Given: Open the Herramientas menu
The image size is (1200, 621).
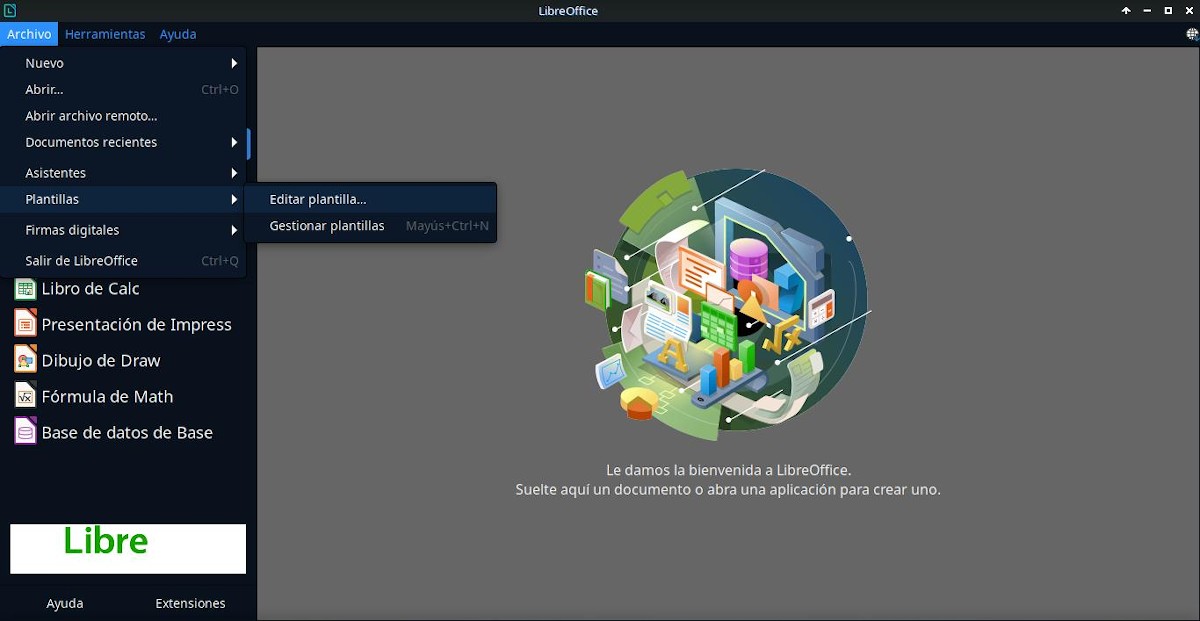Looking at the screenshot, I should point(105,34).
